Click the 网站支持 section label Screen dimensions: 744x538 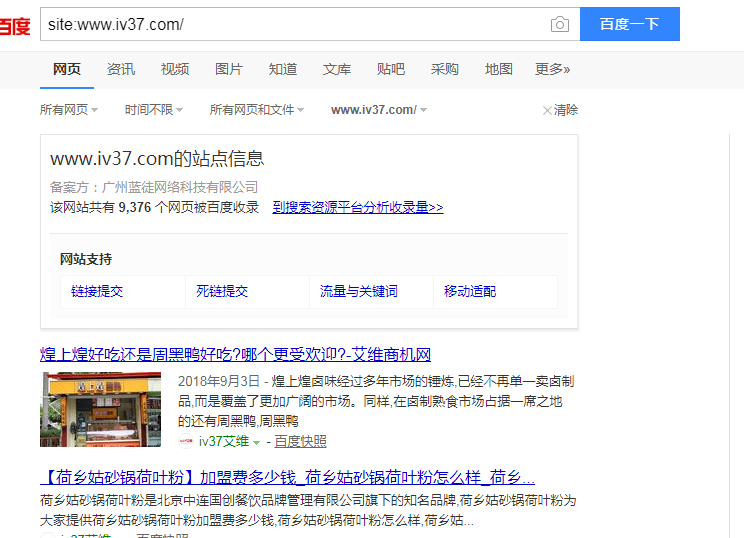point(86,259)
